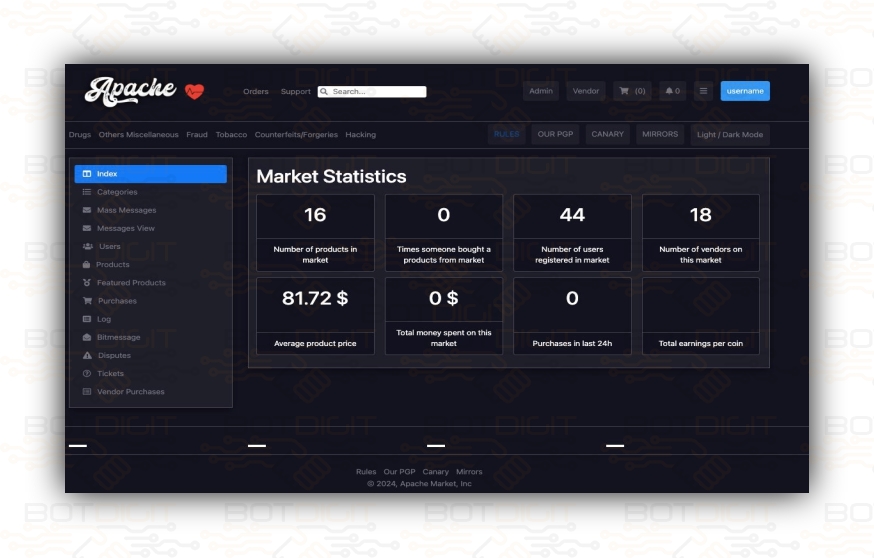This screenshot has width=874, height=558.
Task: Click the Tickets question mark icon
Action: pos(87,373)
